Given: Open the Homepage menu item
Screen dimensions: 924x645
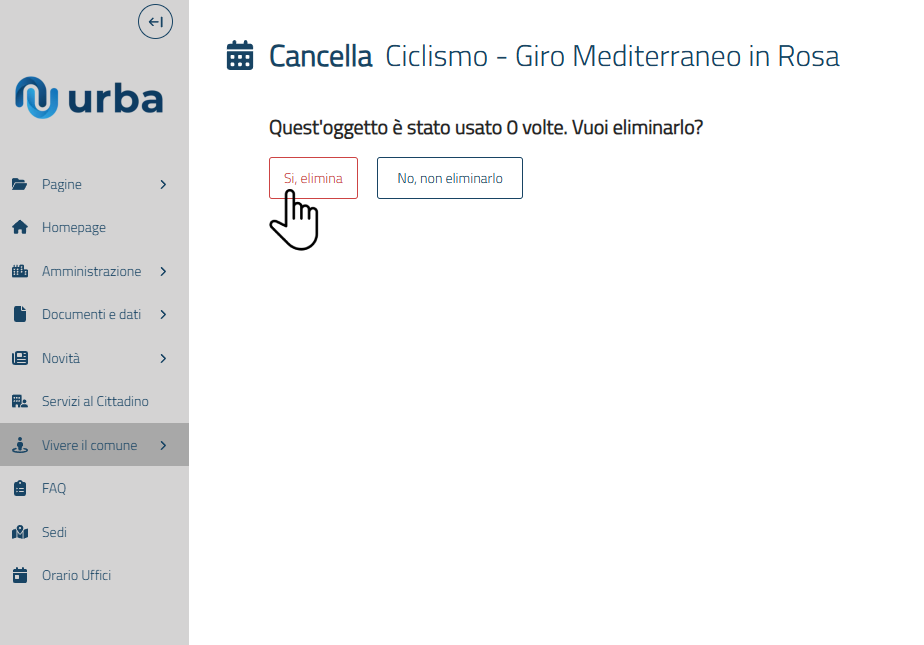Looking at the screenshot, I should (73, 228).
